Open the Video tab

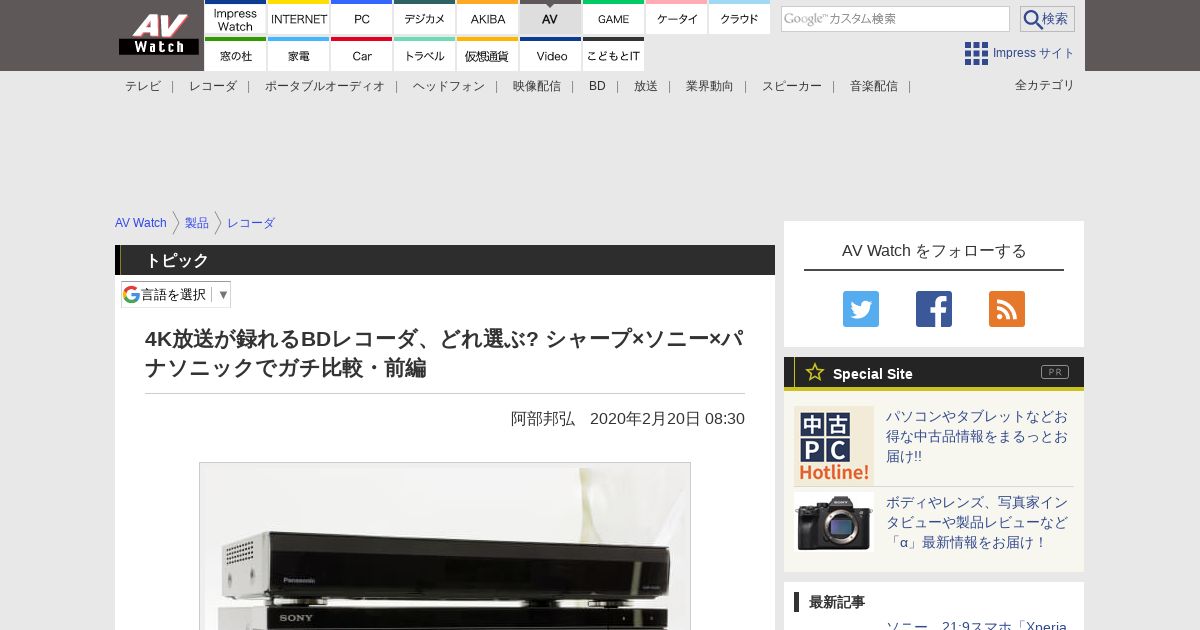pos(550,55)
